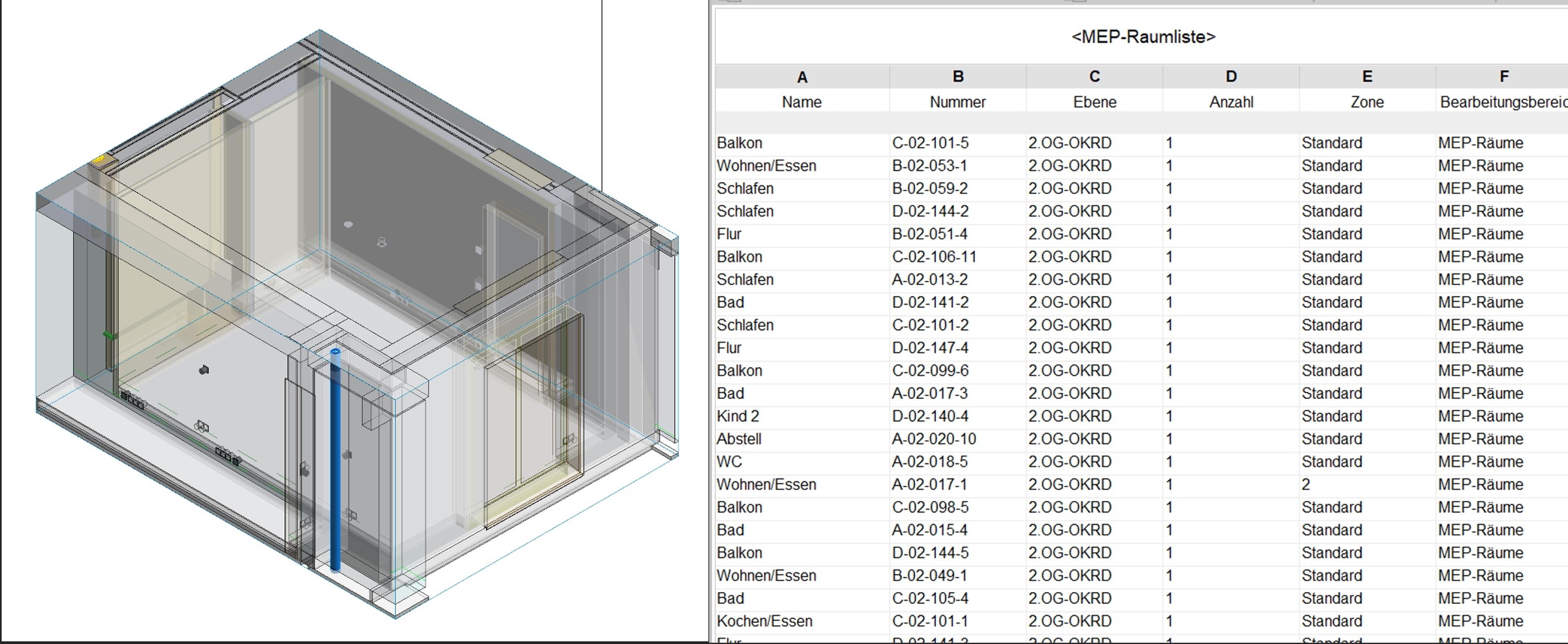
Task: Select room number A-02-020-10
Action: [x=934, y=439]
